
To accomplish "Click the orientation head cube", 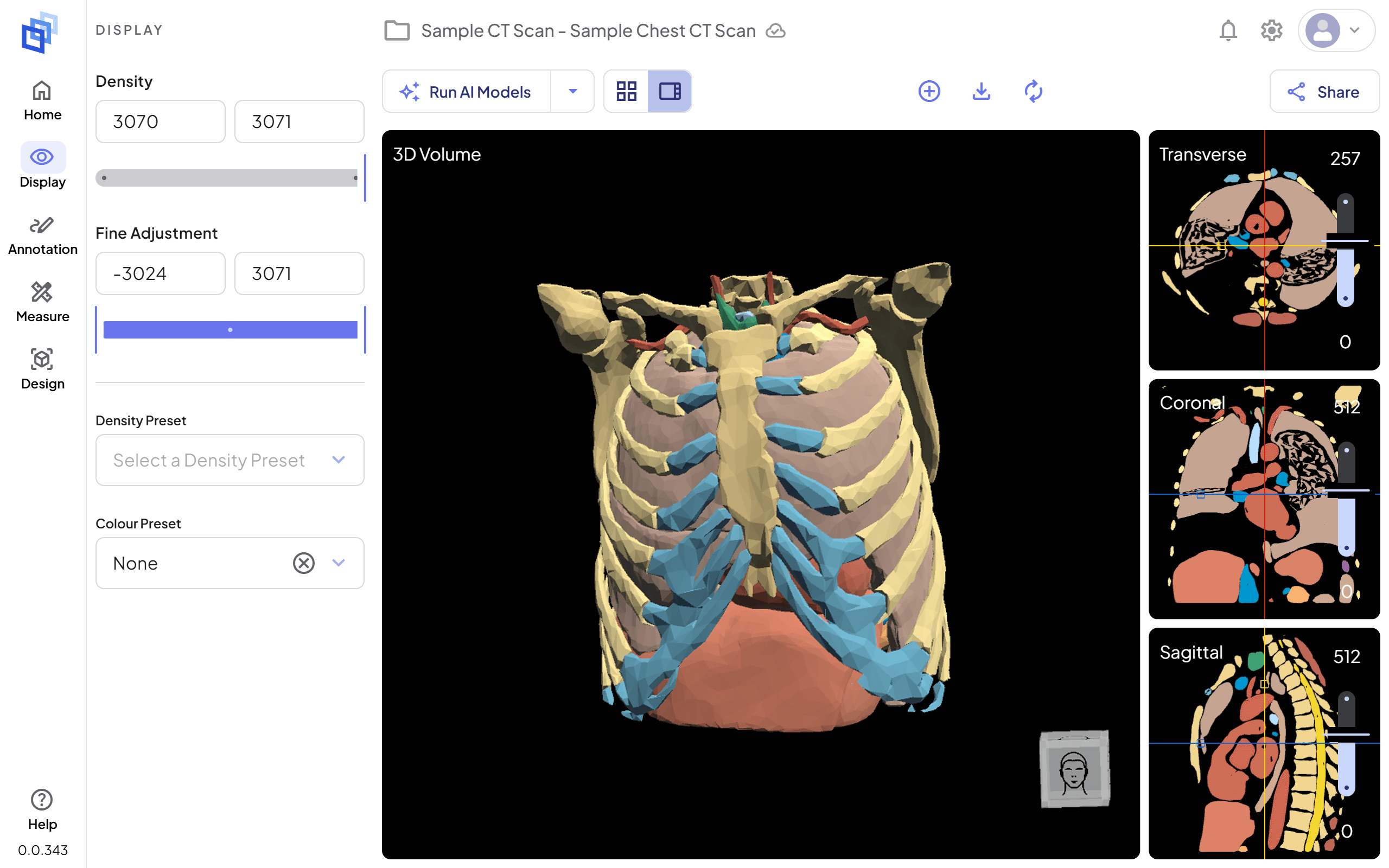I will (x=1074, y=769).
